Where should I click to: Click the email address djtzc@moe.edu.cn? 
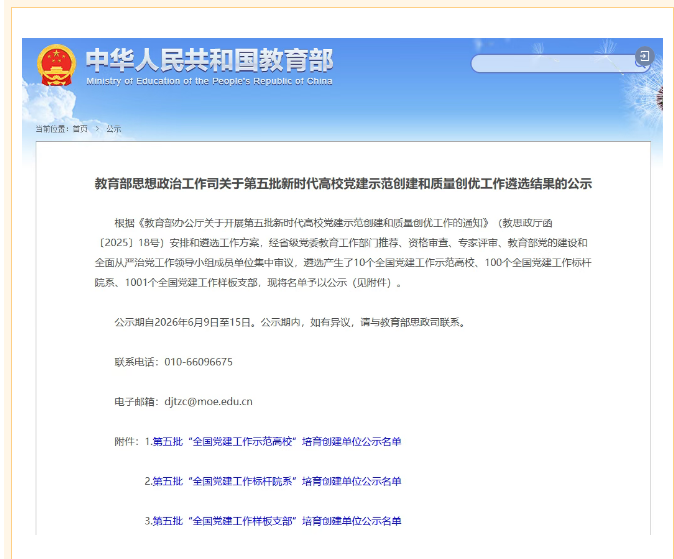[208, 402]
